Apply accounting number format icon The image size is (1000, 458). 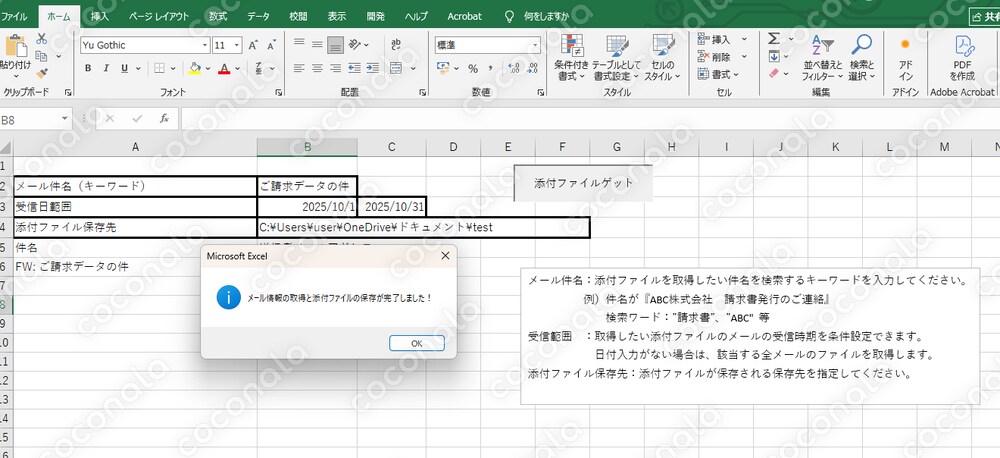443,68
